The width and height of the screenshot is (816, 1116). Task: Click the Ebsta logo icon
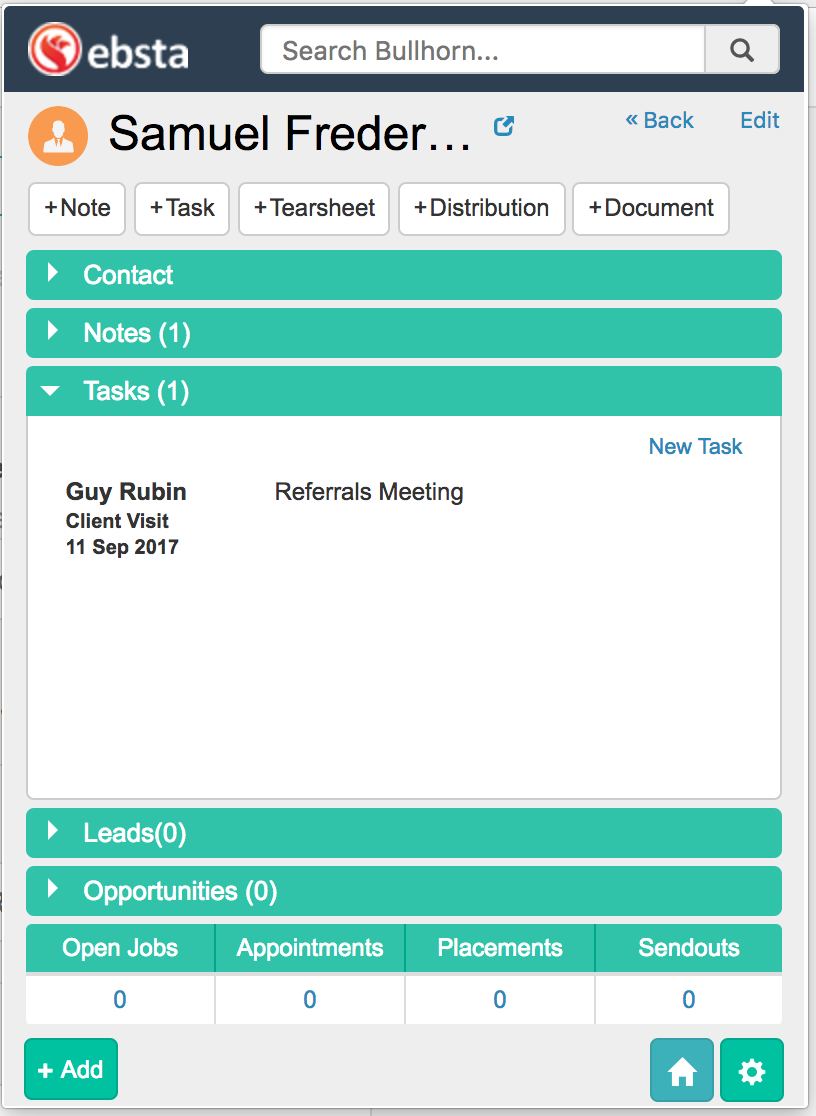(54, 49)
